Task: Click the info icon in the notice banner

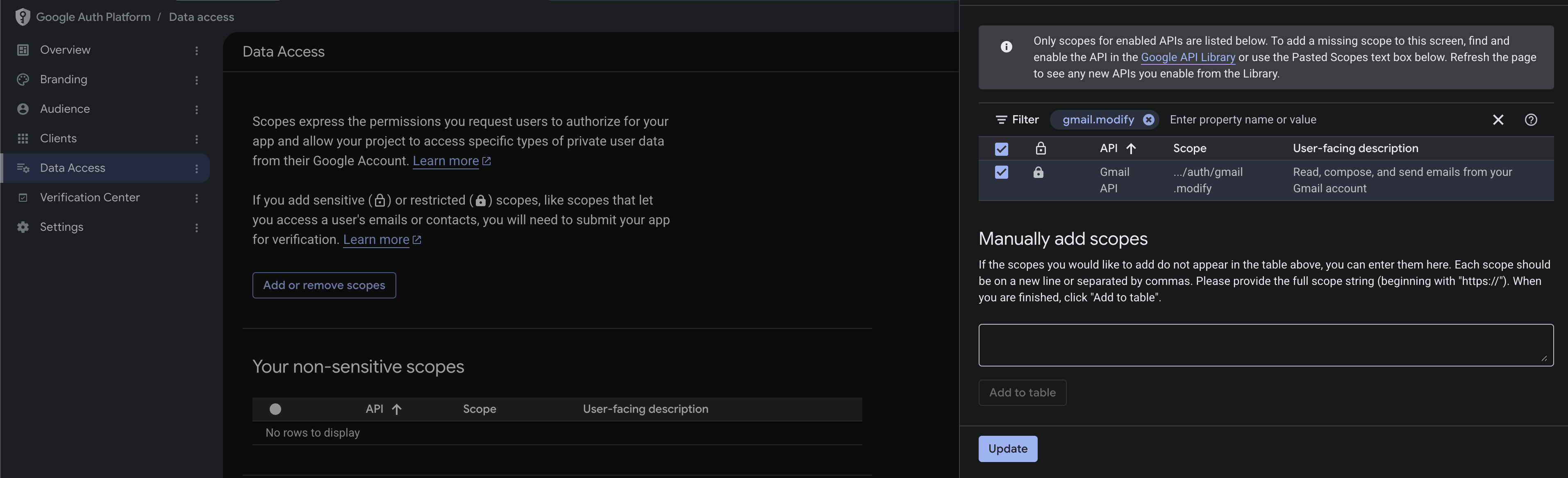Action: pyautogui.click(x=1006, y=47)
